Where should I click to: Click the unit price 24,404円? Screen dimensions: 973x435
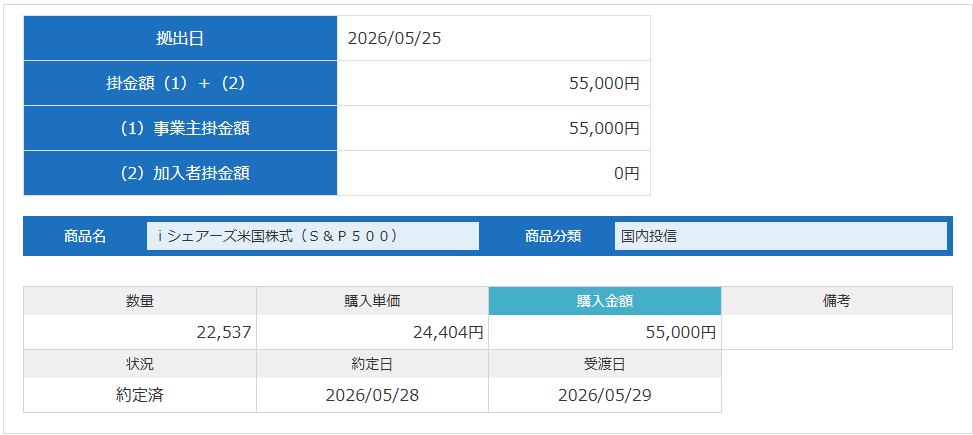click(448, 332)
